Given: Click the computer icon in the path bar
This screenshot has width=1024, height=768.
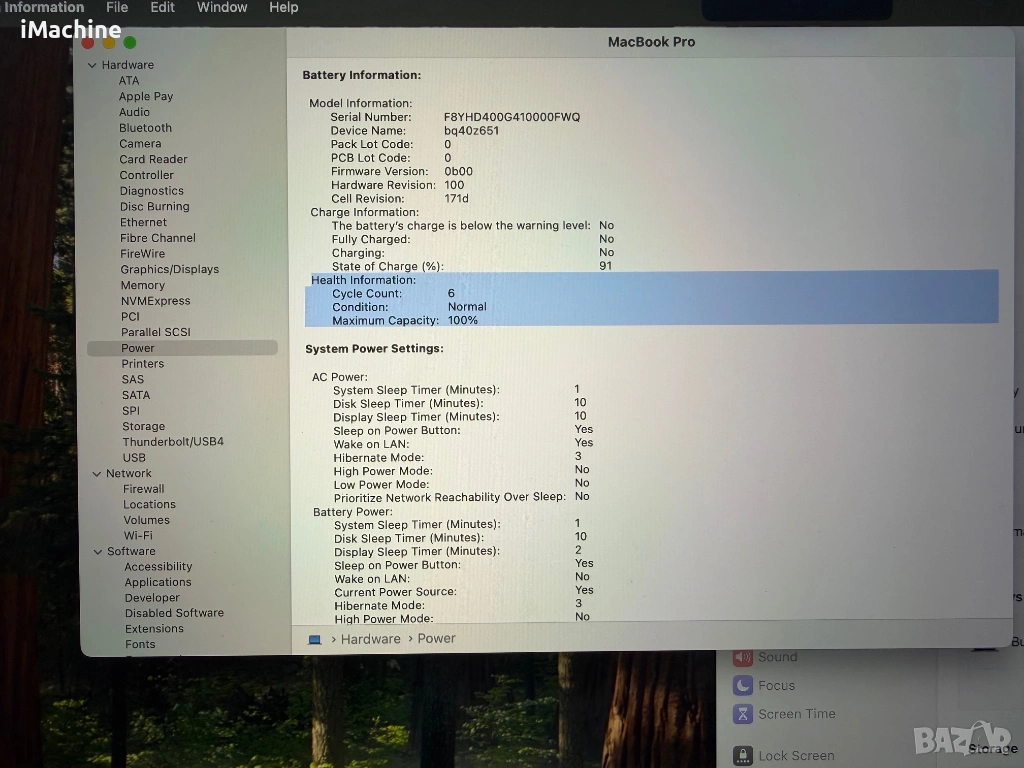Looking at the screenshot, I should coord(314,639).
